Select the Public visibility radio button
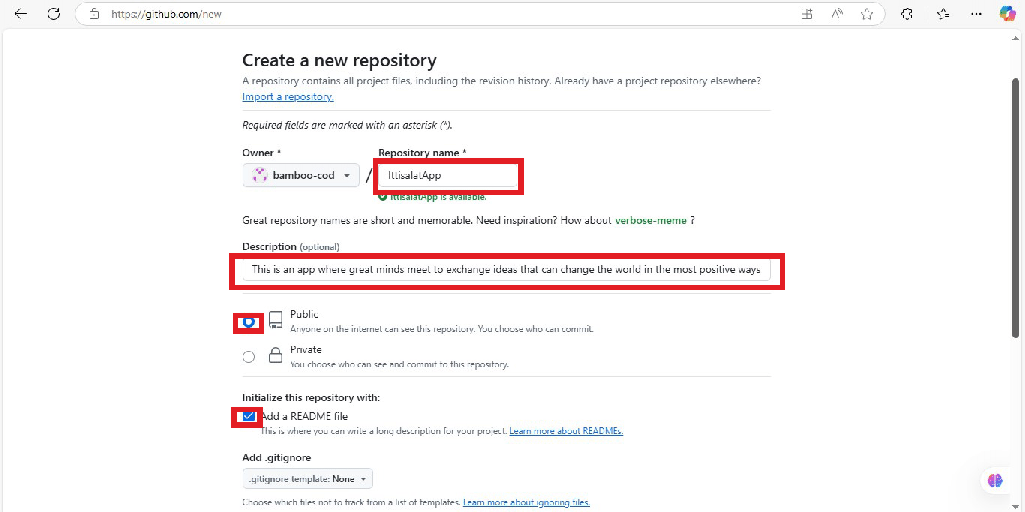 click(x=248, y=322)
